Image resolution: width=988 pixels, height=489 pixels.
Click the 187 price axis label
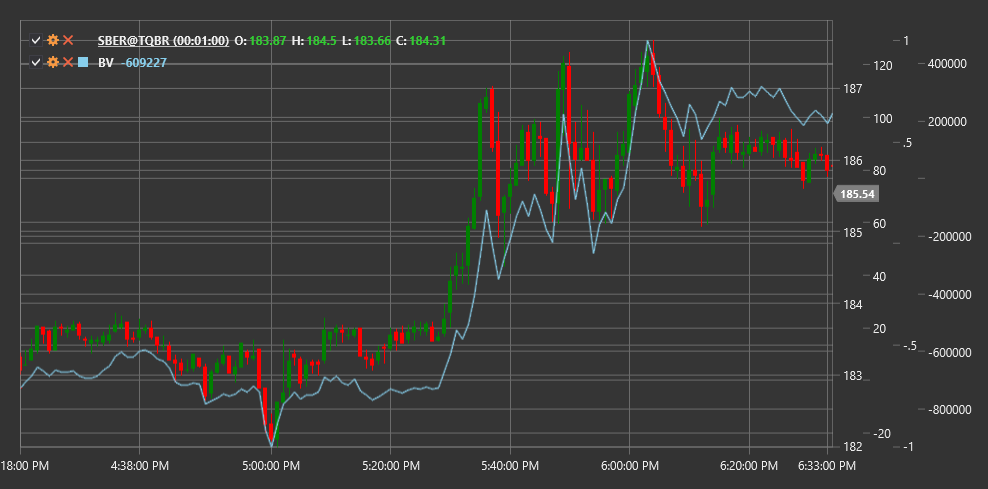click(853, 89)
